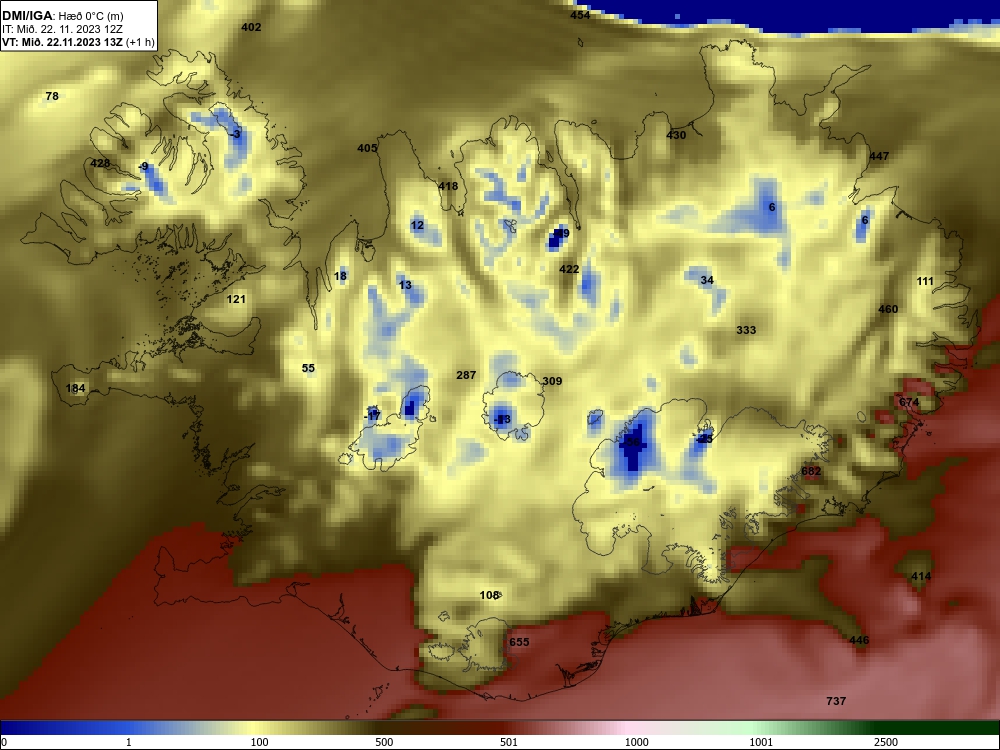This screenshot has height=750, width=1000.
Task: Click the 'DMI/IGA: Hæð 0°C (m)' title line
Action: pyautogui.click(x=62, y=16)
